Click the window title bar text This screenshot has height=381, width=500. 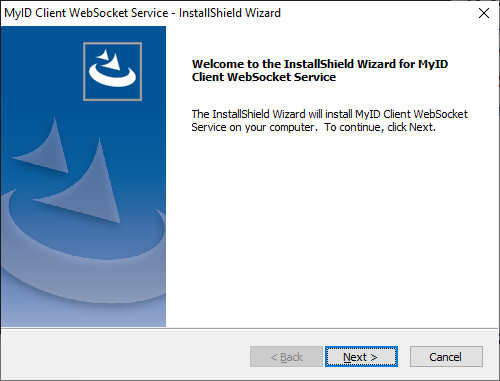(x=142, y=13)
